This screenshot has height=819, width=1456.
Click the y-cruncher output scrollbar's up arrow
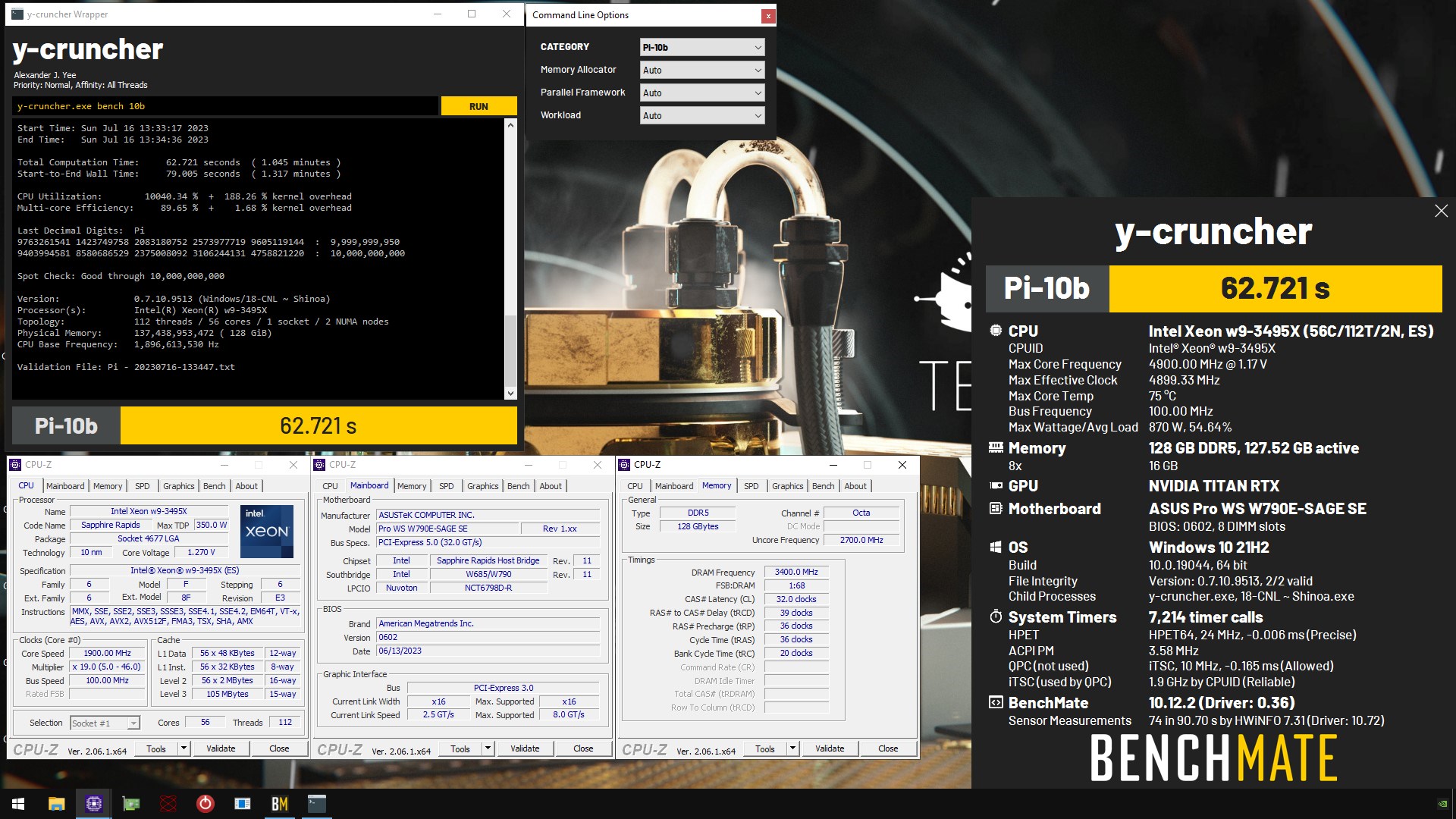pos(510,124)
